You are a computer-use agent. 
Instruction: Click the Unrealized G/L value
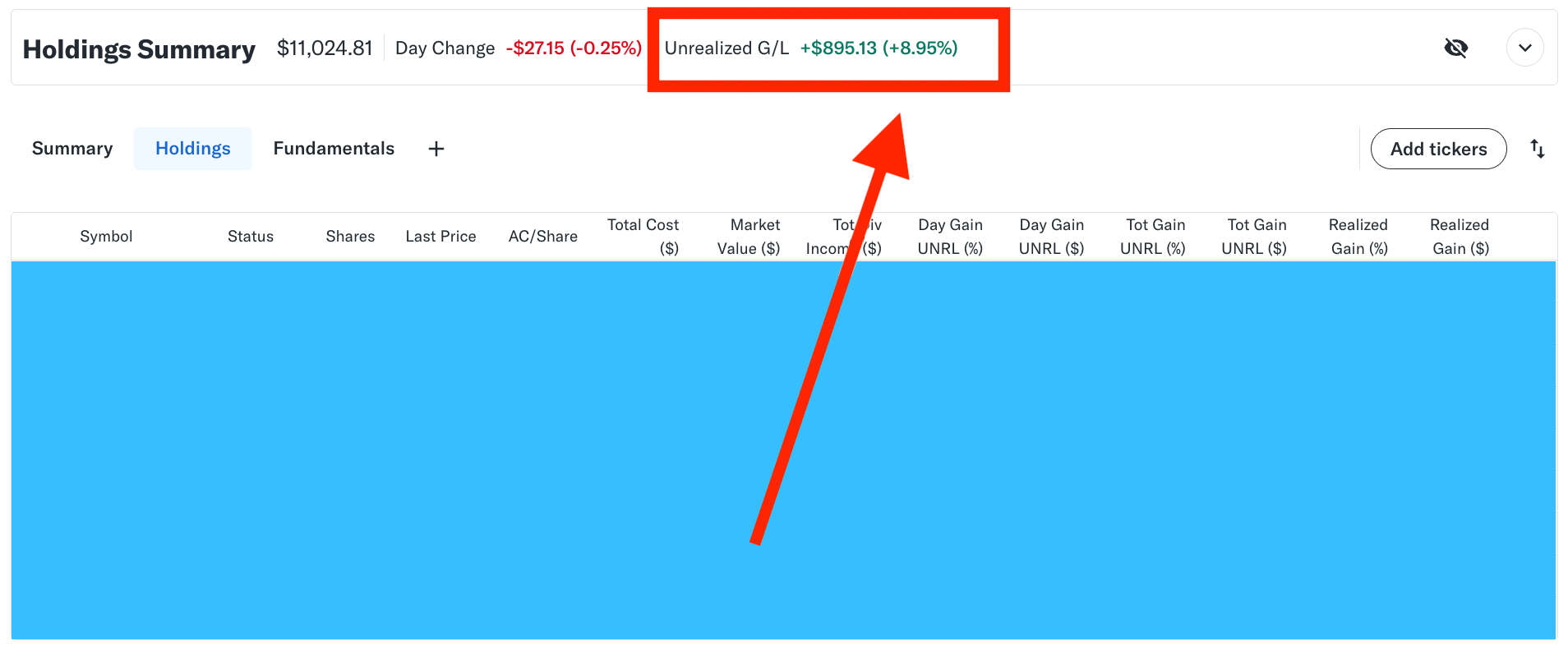(879, 48)
